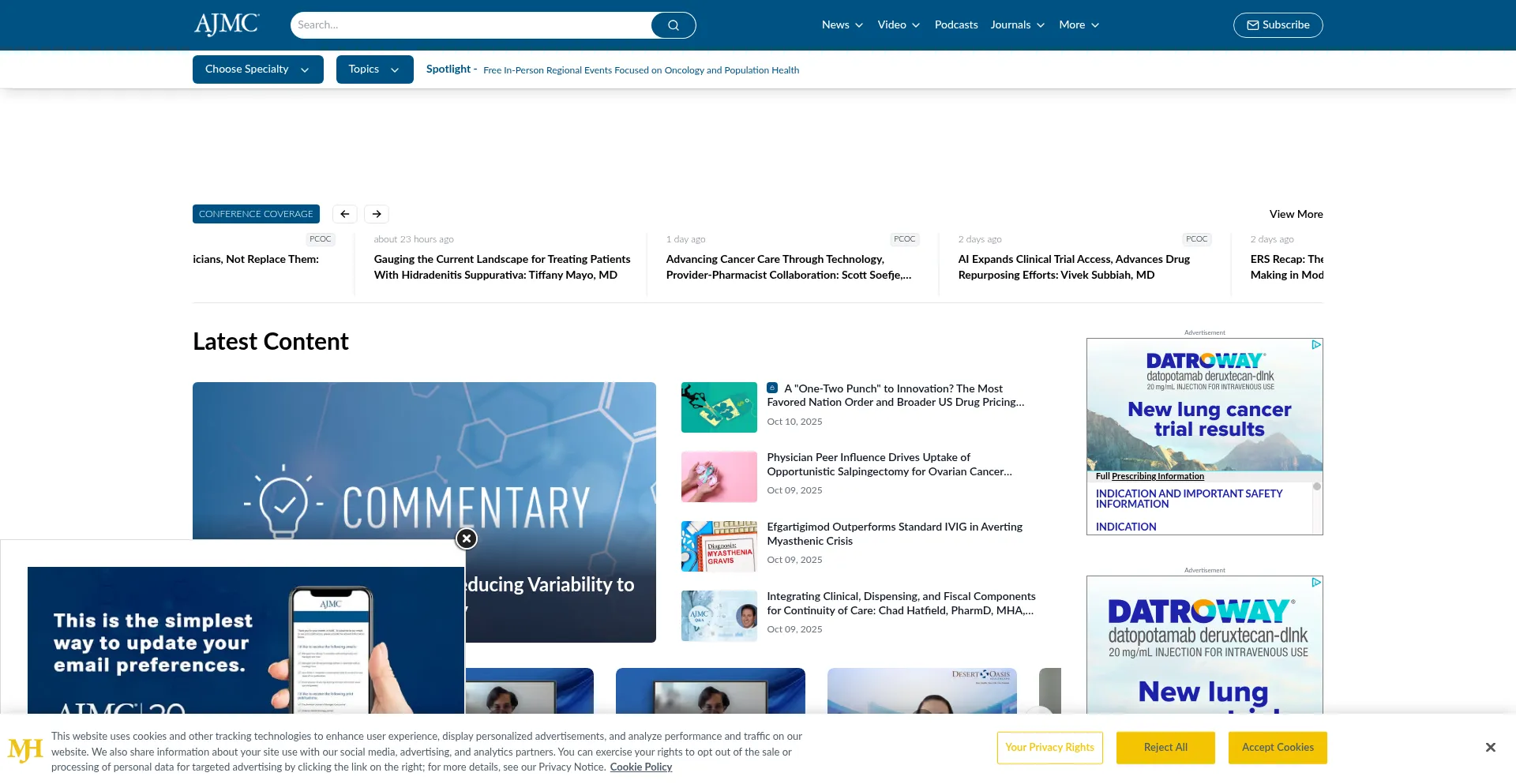Screen dimensions: 1516x784
Task: Expand the Choose Specialty dropdown
Action: [x=257, y=69]
